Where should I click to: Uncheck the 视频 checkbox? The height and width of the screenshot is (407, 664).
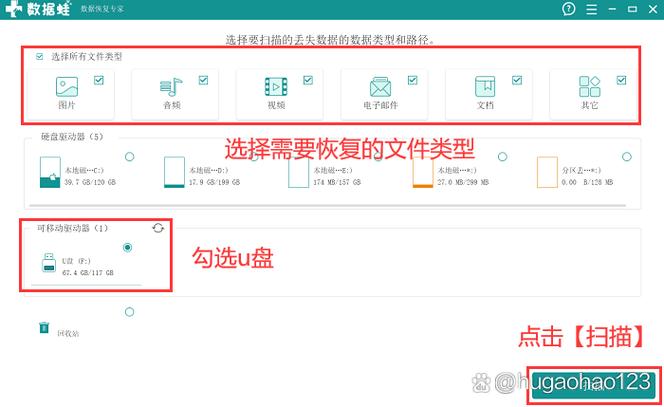pos(308,80)
